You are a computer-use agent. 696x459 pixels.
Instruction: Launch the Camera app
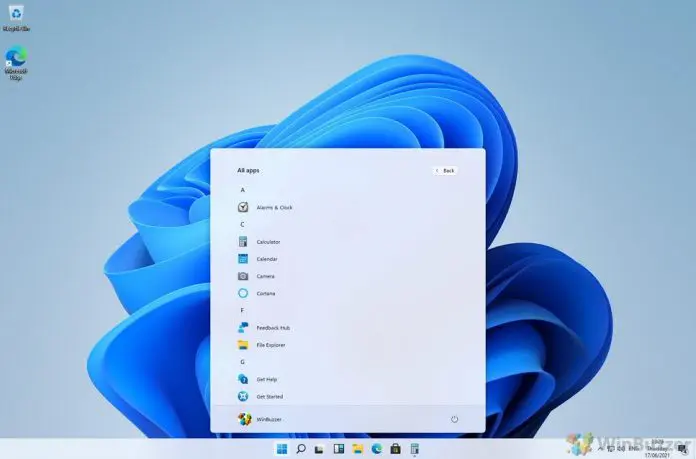click(264, 276)
